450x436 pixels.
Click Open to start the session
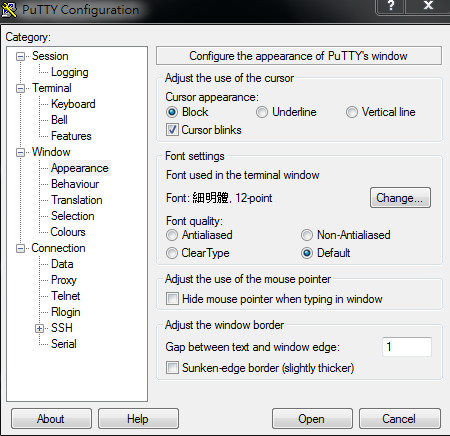[312, 419]
